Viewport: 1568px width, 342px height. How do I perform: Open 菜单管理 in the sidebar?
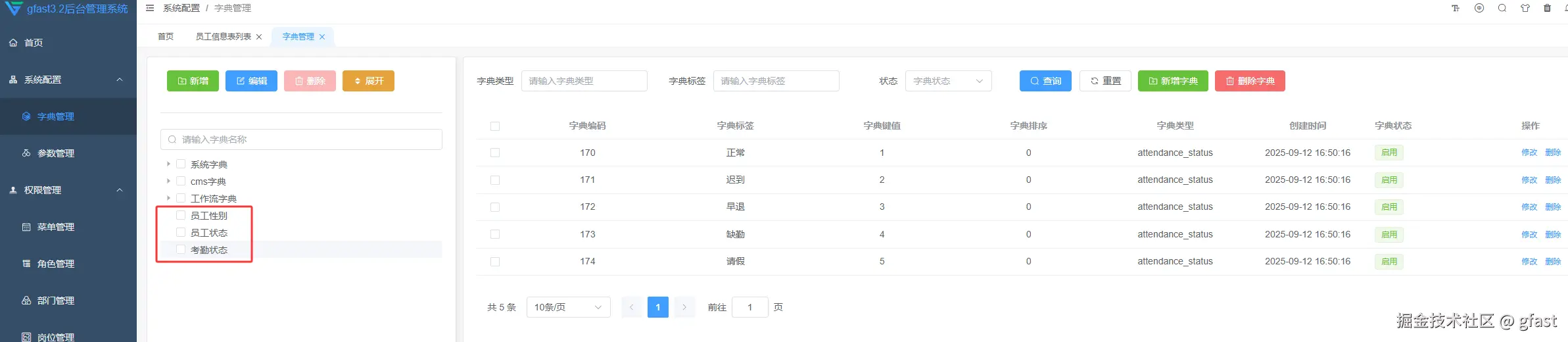pyautogui.click(x=68, y=227)
